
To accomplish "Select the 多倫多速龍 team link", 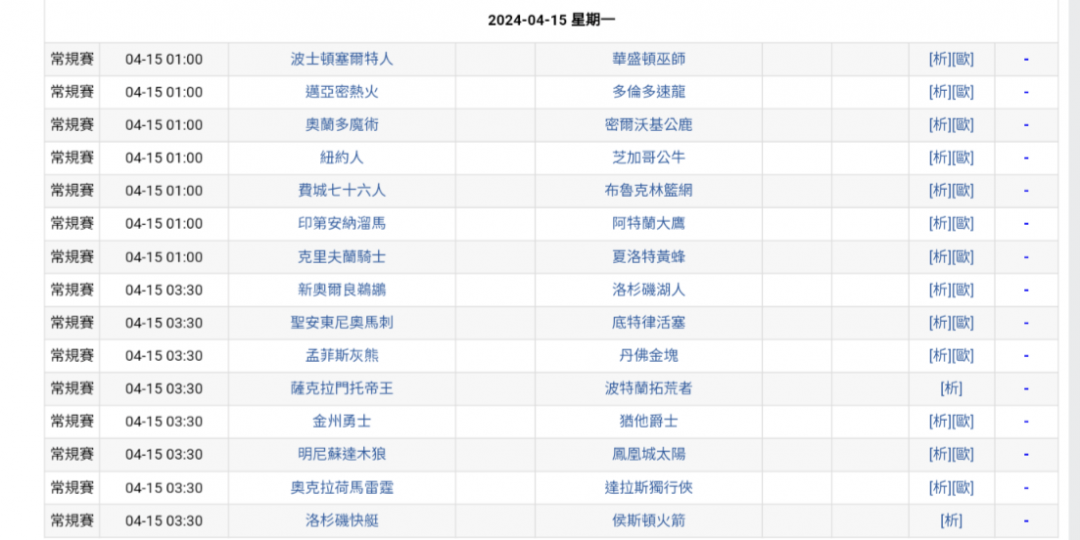I will click(x=648, y=92).
